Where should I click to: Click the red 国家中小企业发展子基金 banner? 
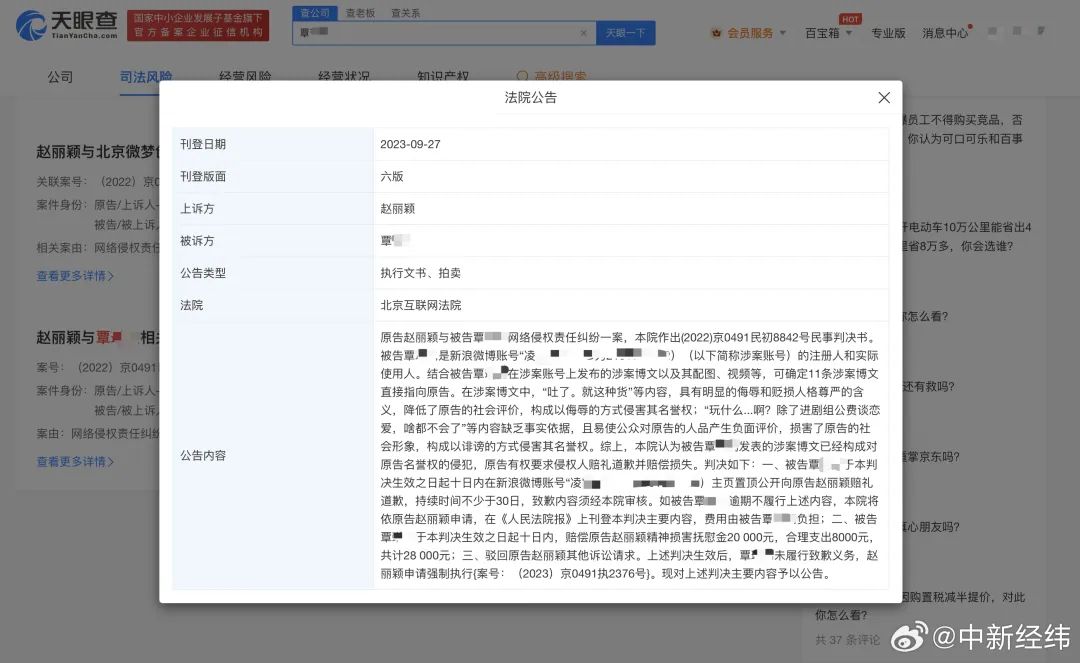(x=198, y=25)
